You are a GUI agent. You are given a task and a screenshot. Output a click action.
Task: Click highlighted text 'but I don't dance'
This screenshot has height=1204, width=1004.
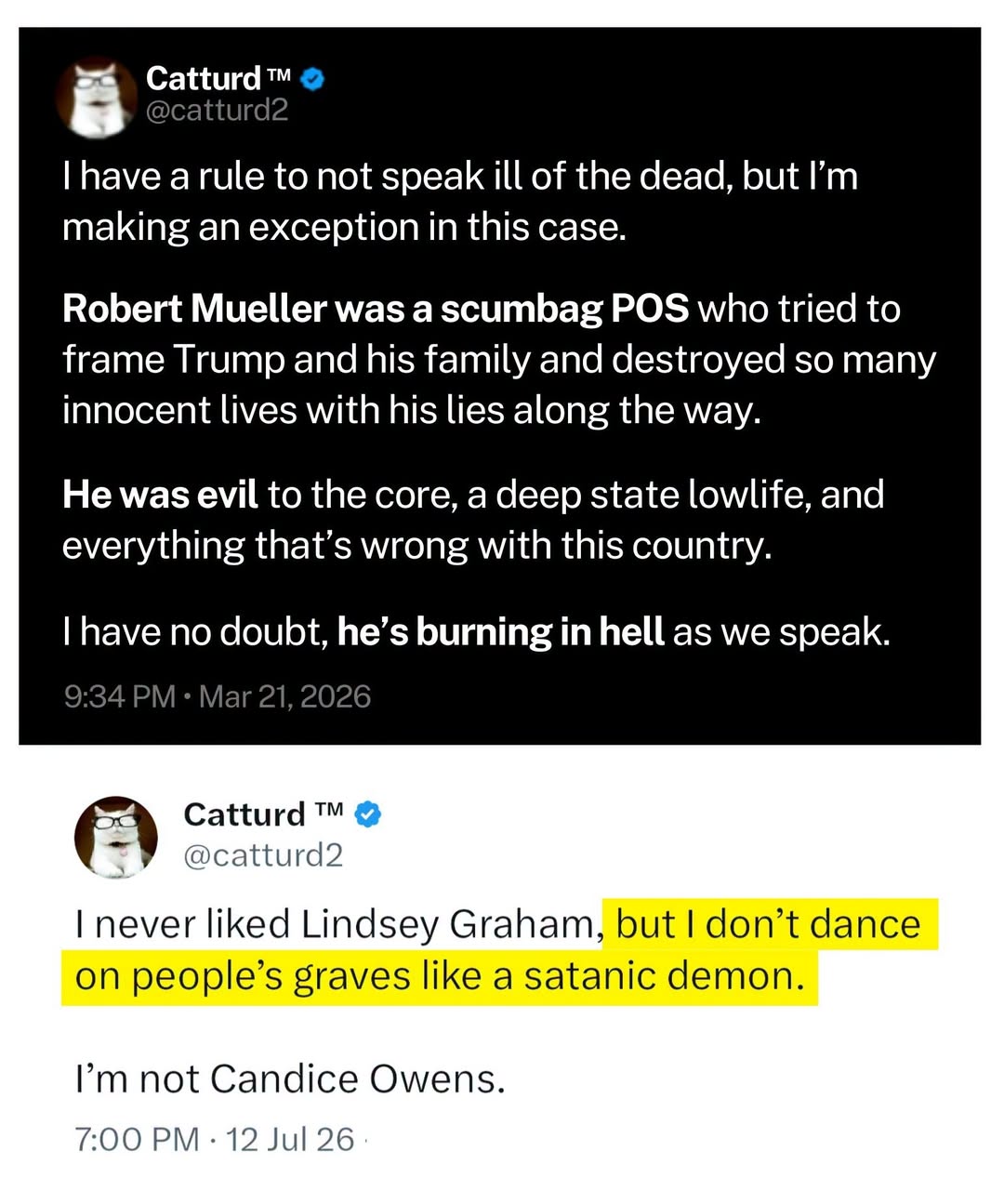tap(768, 923)
